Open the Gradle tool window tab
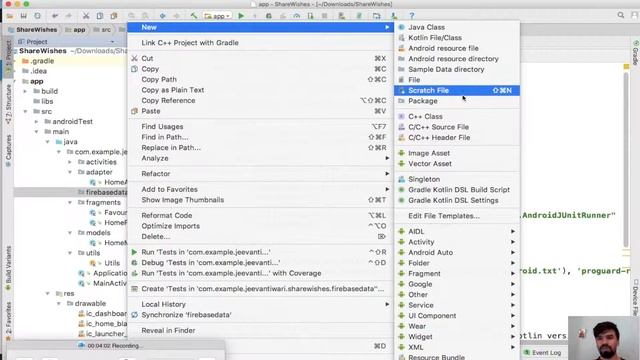The width and height of the screenshot is (640, 360). point(636,53)
